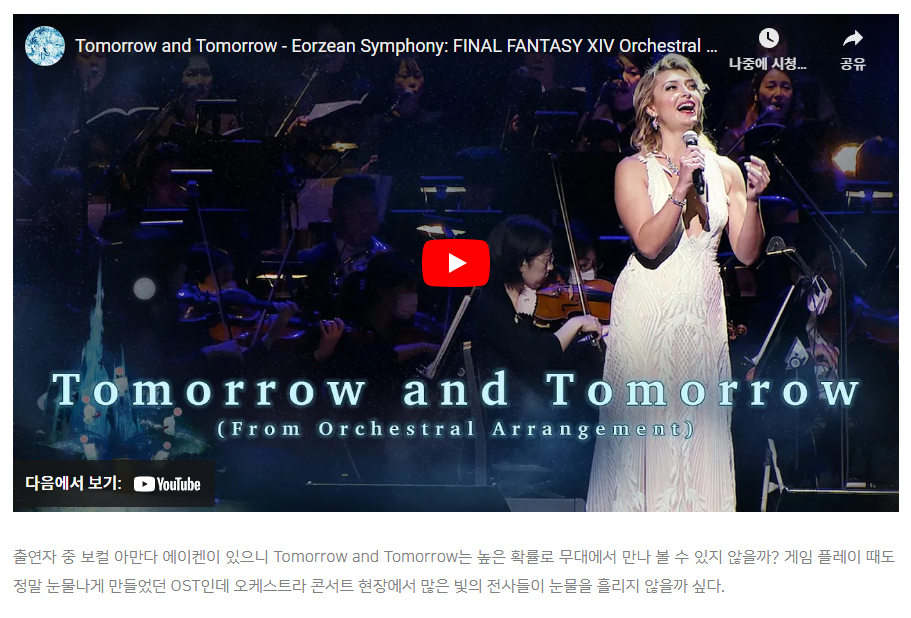Click the glowing stage lamp near the share icon
The image size is (911, 618).
tap(847, 158)
